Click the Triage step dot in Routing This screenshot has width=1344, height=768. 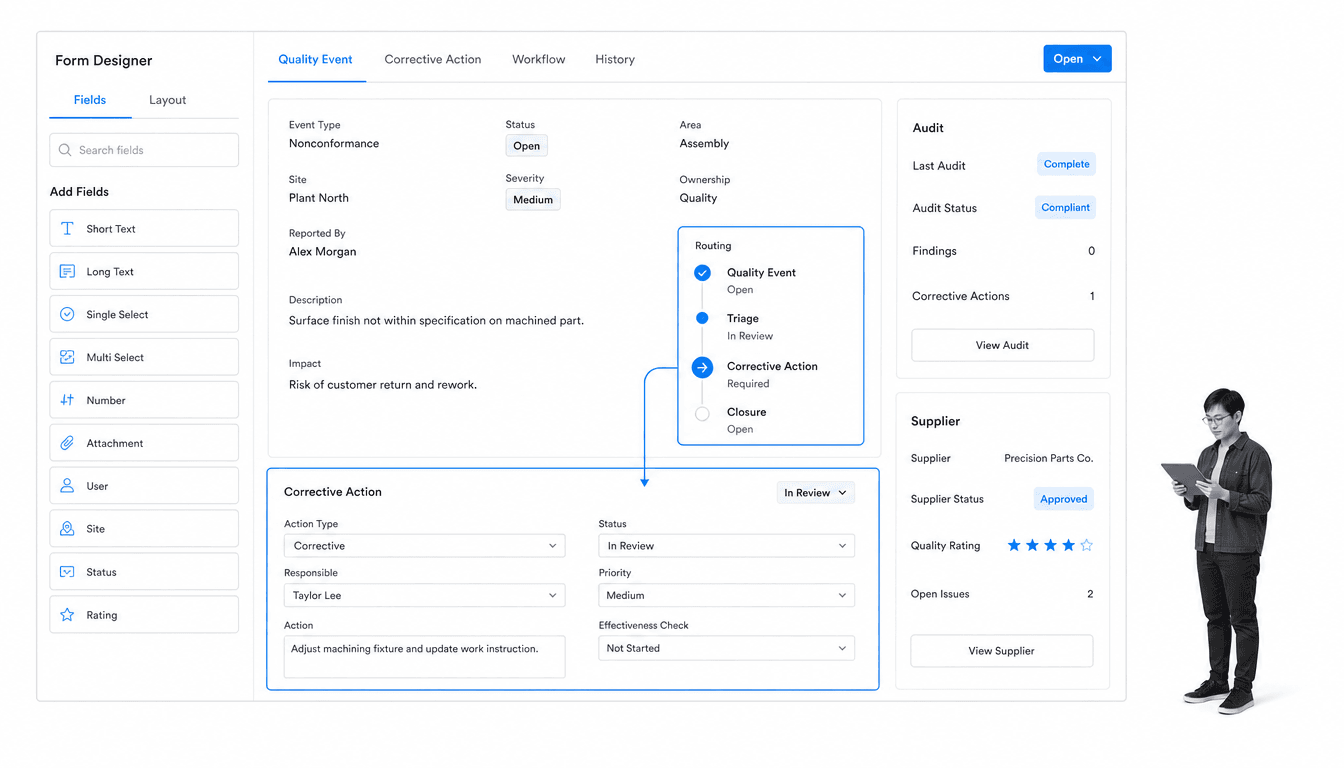[702, 318]
